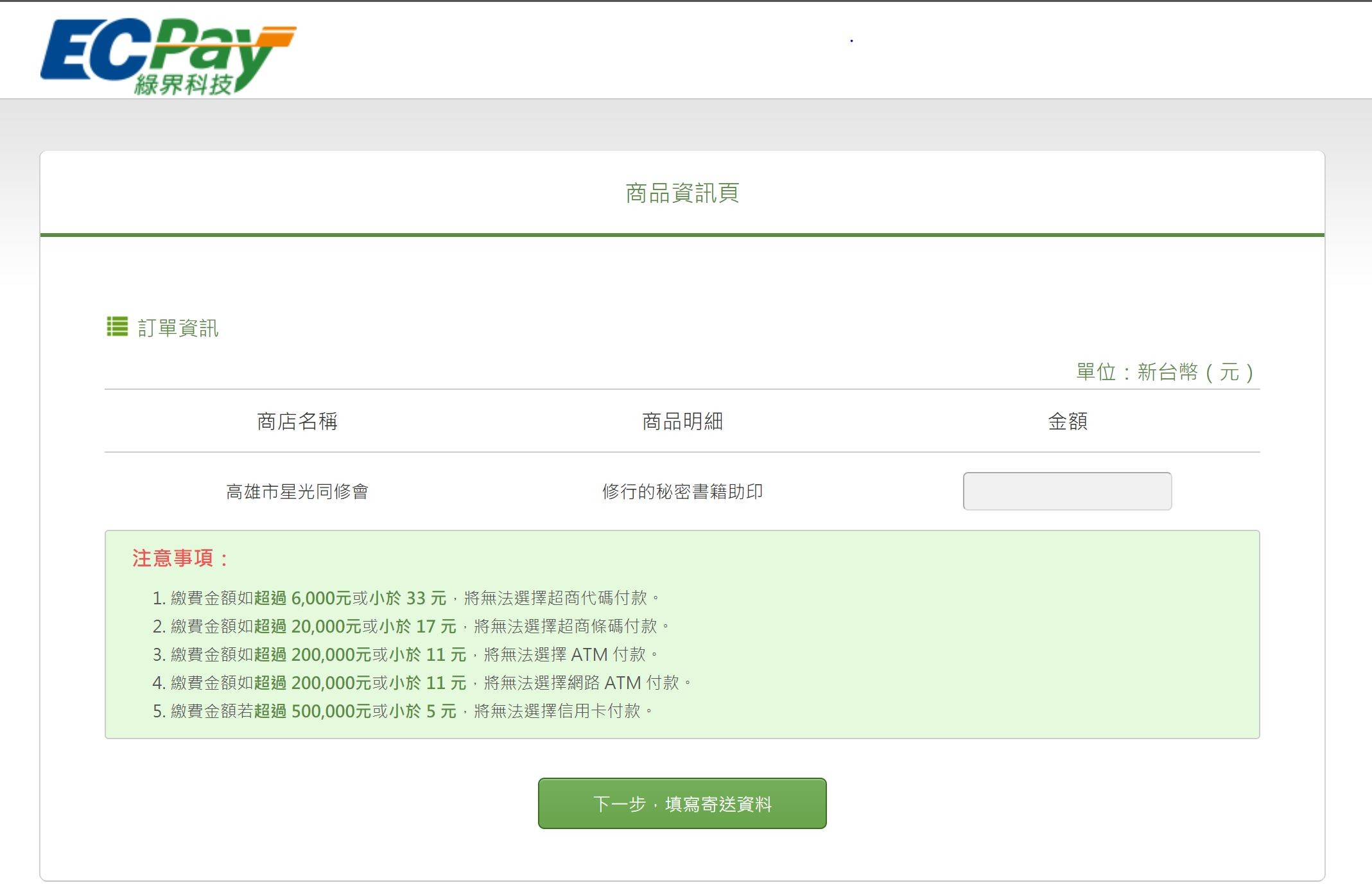Click the store name 高雄市星光同修會
This screenshot has width=1372, height=892.
point(297,492)
